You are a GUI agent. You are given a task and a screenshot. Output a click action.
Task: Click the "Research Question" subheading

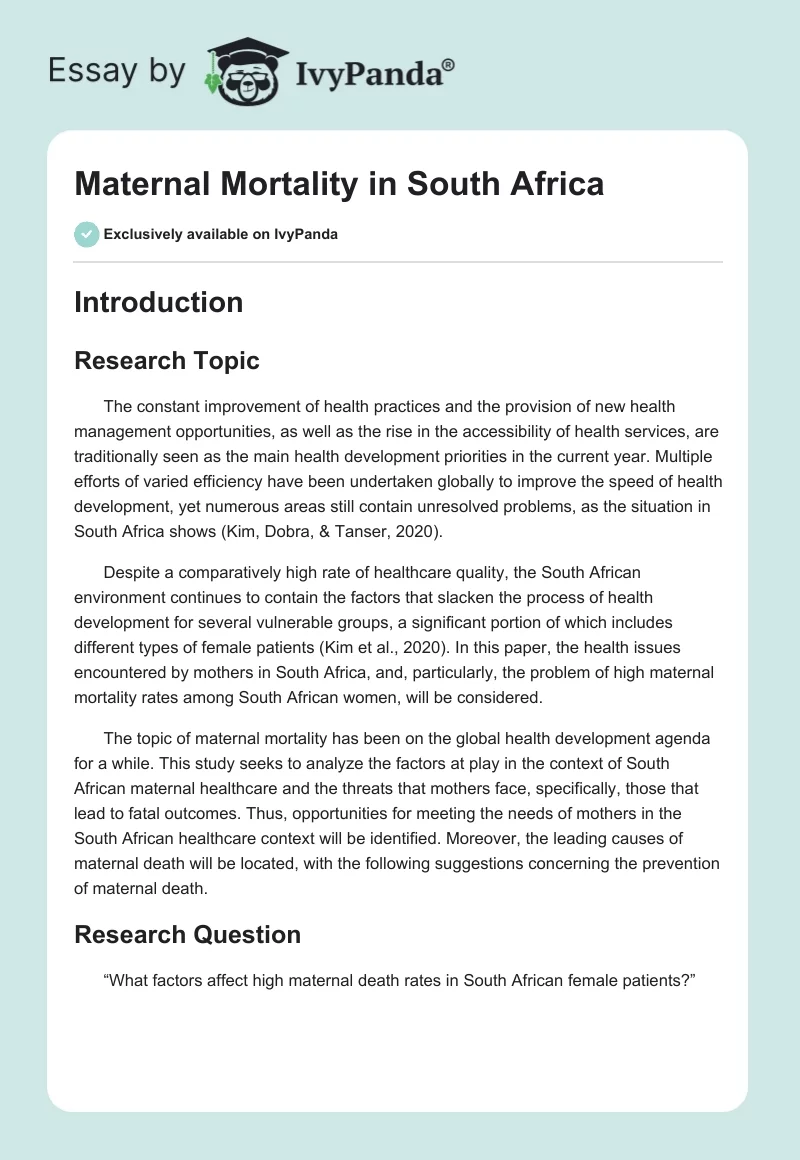tap(187, 934)
